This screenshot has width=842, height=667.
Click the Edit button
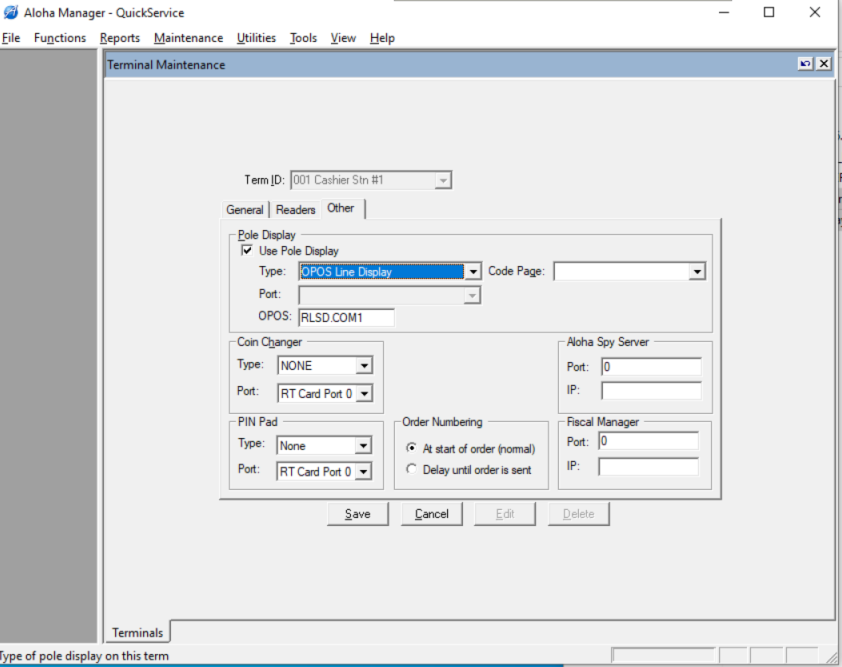click(x=505, y=514)
